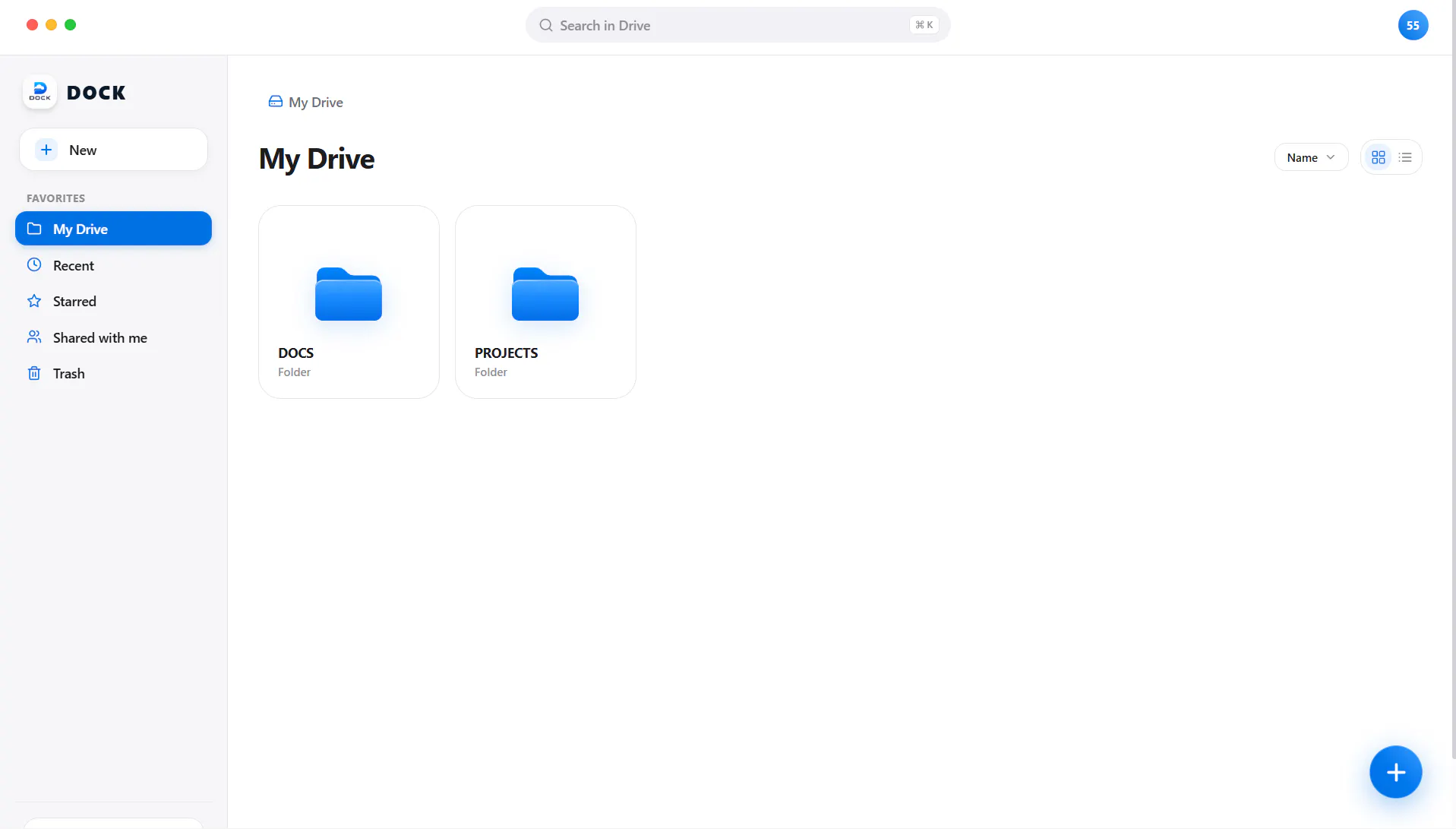
Task: Open the PROJECTS folder icon
Action: coord(545,294)
